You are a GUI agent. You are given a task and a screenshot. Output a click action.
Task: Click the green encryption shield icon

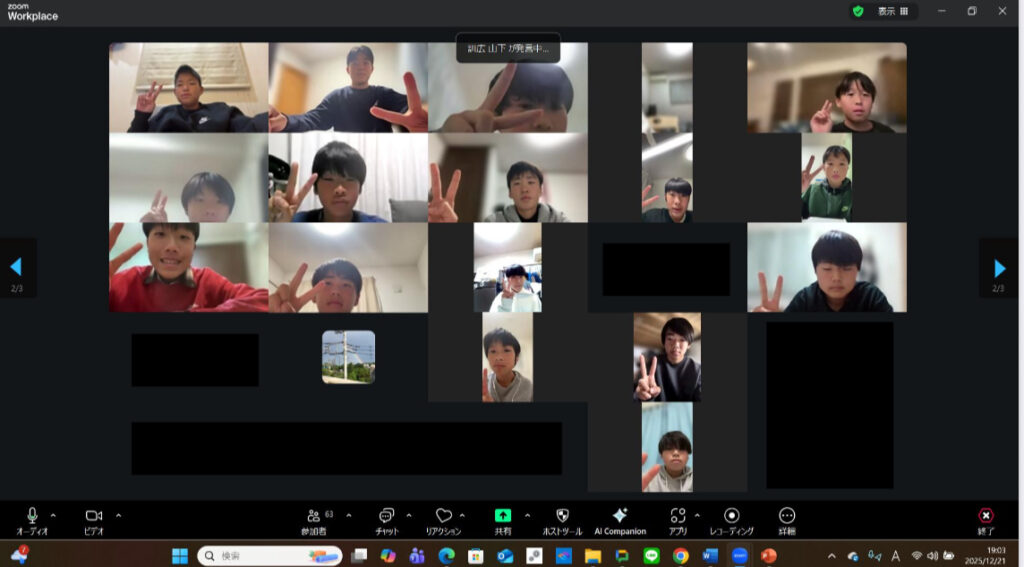pyautogui.click(x=857, y=11)
